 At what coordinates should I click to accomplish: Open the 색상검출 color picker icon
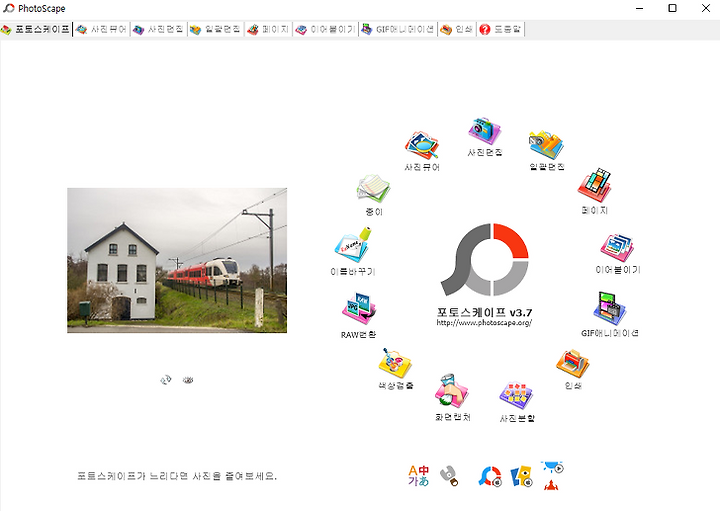(x=395, y=363)
